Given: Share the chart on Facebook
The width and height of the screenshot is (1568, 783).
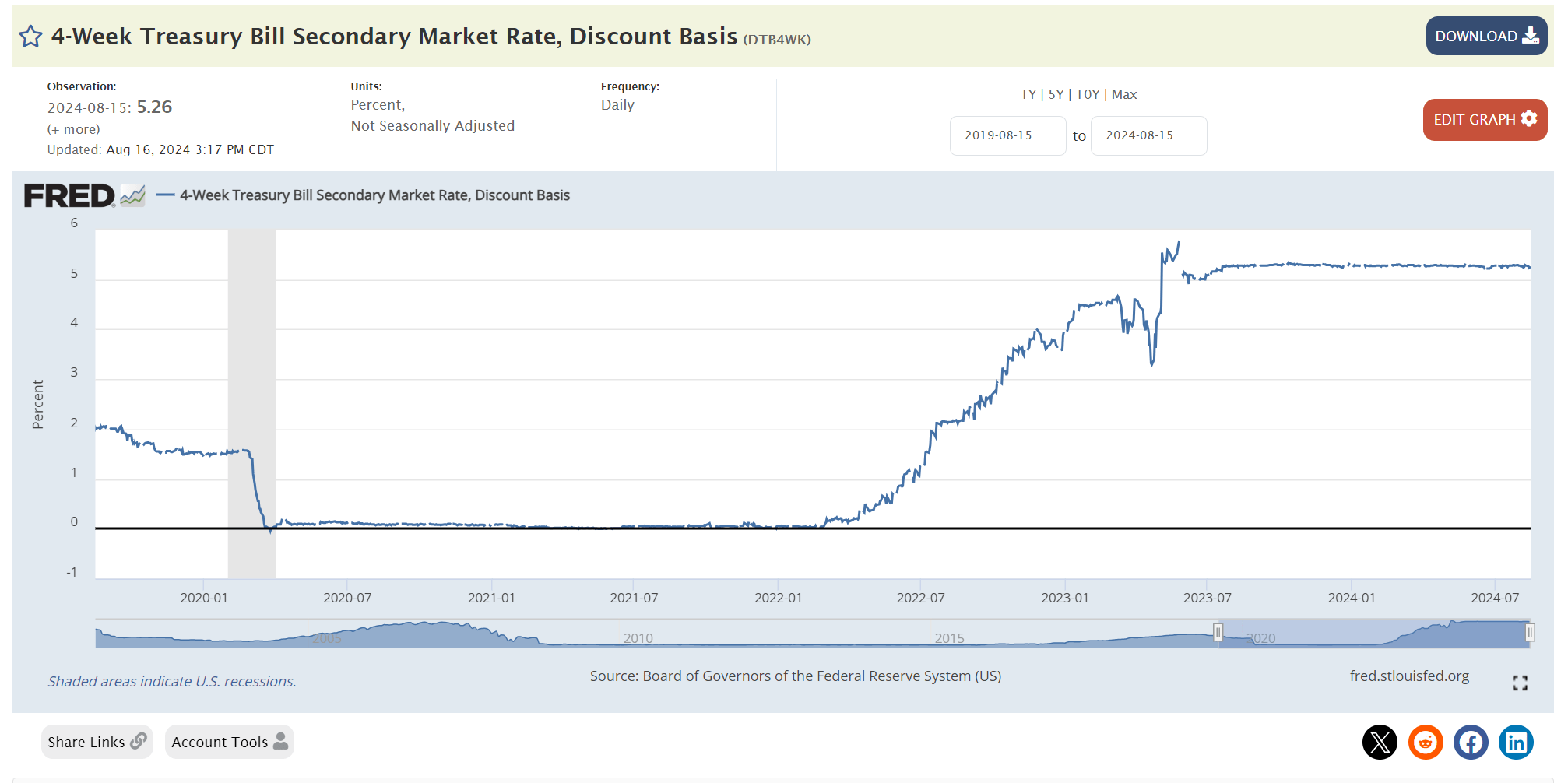Looking at the screenshot, I should click(1471, 742).
